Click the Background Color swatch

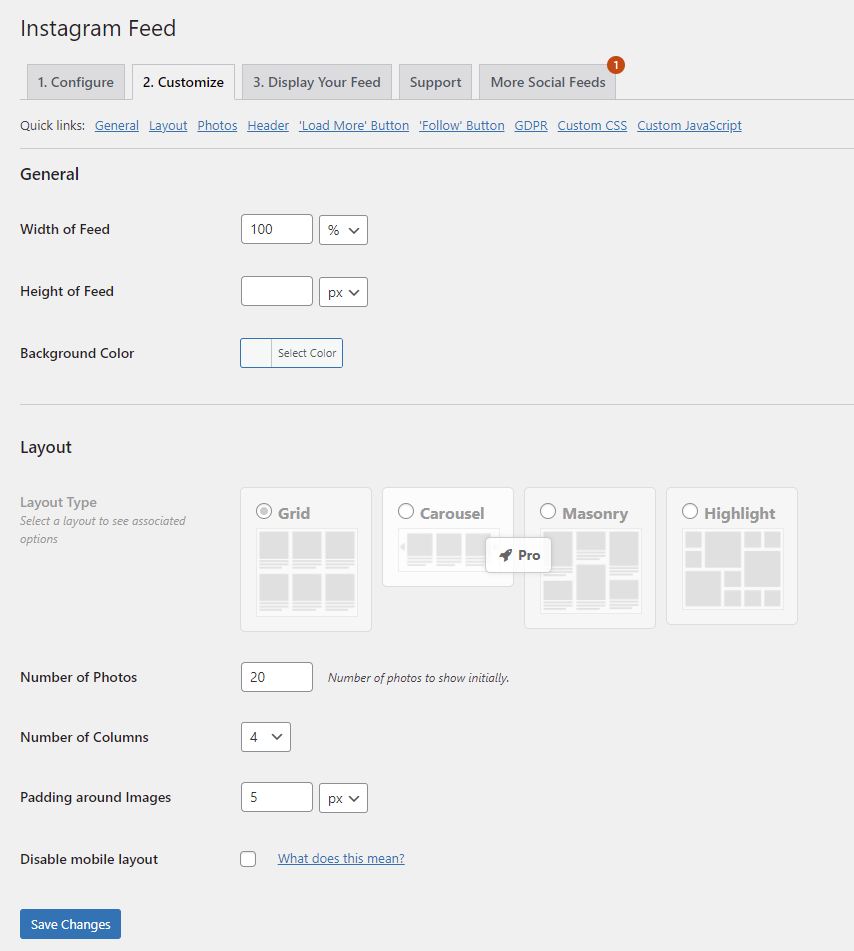(x=256, y=353)
